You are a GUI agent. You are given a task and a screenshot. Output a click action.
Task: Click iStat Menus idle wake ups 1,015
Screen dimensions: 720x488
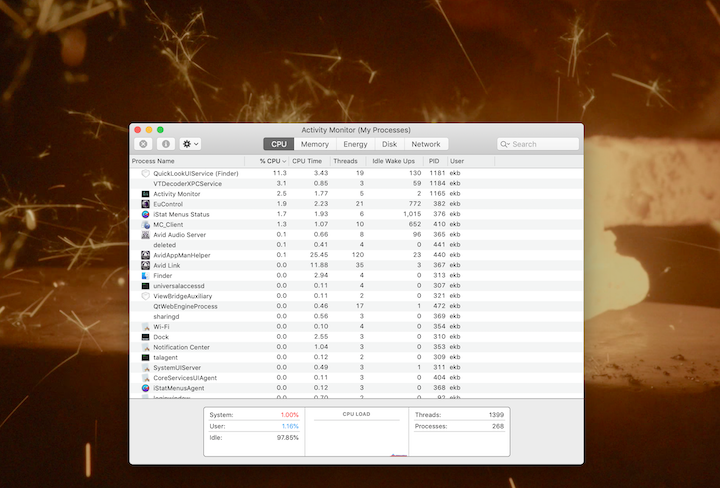tap(412, 214)
